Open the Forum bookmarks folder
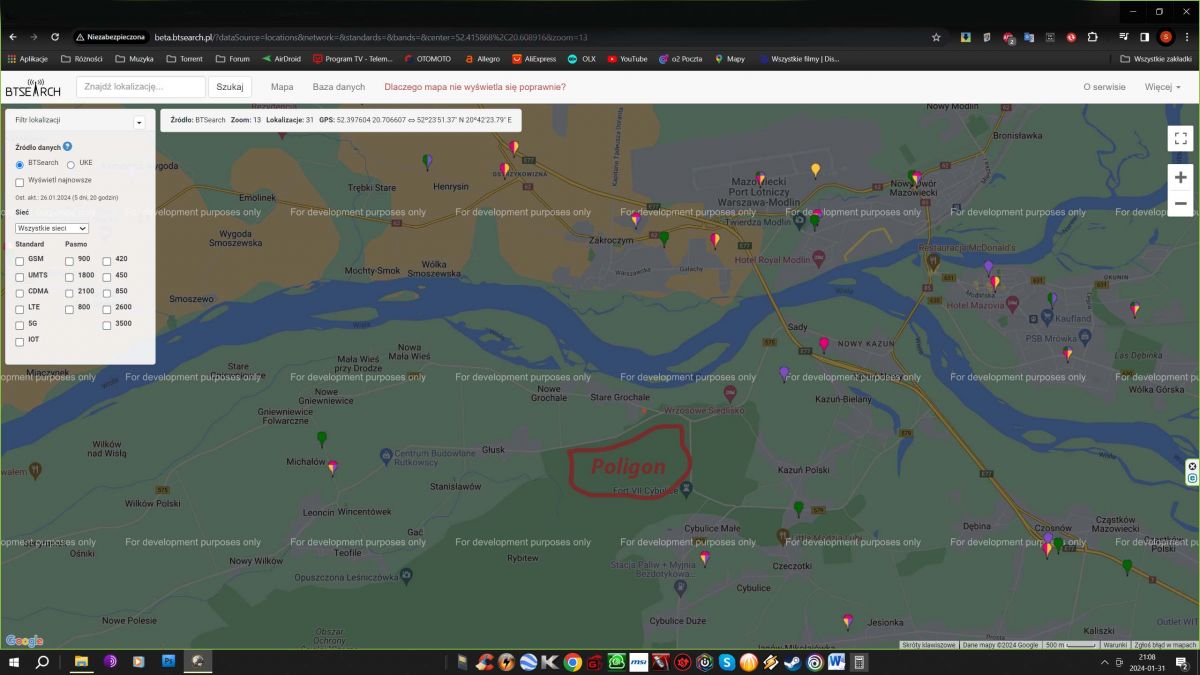The height and width of the screenshot is (675, 1200). click(232, 59)
